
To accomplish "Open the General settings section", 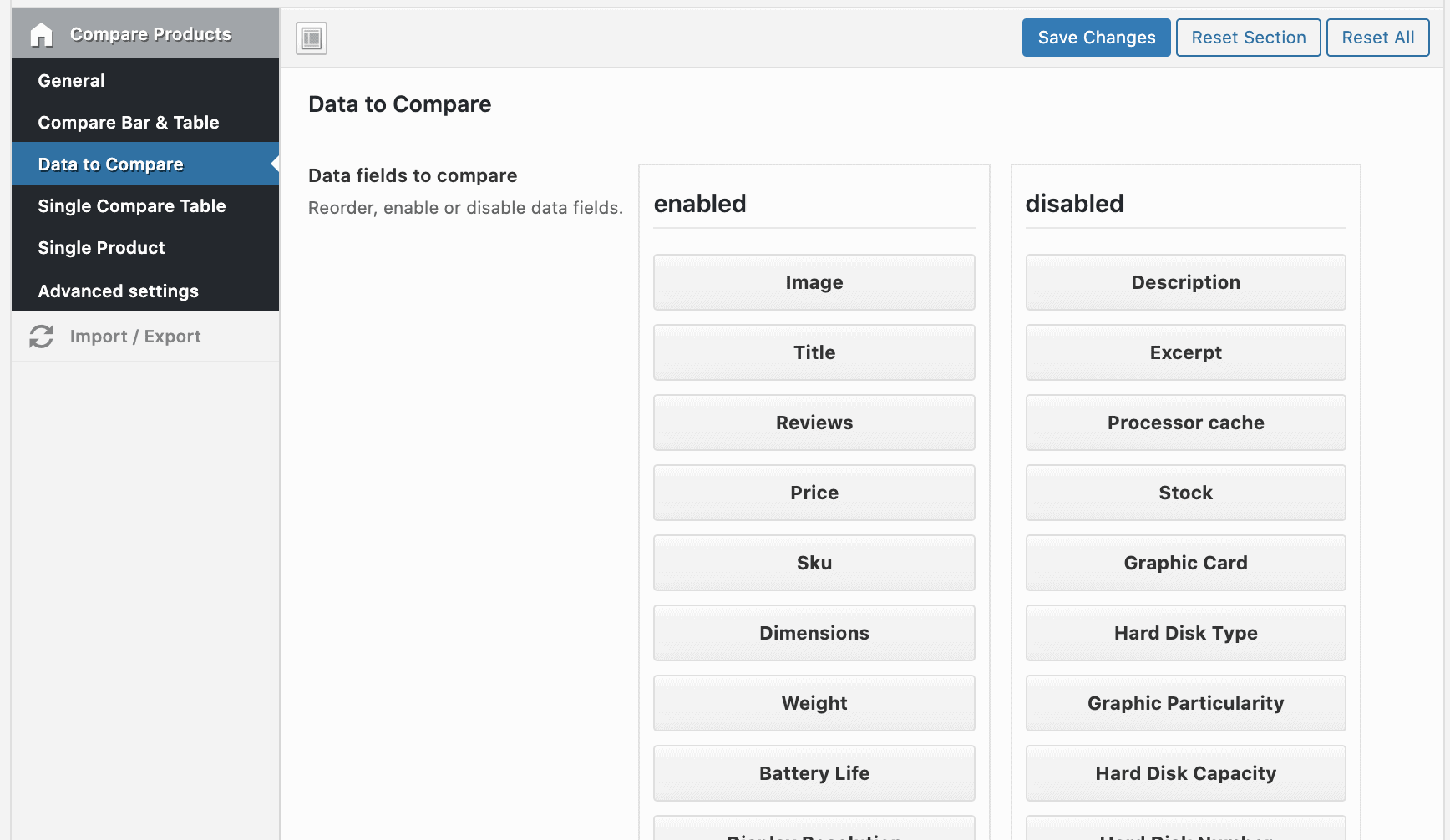I will coord(71,80).
